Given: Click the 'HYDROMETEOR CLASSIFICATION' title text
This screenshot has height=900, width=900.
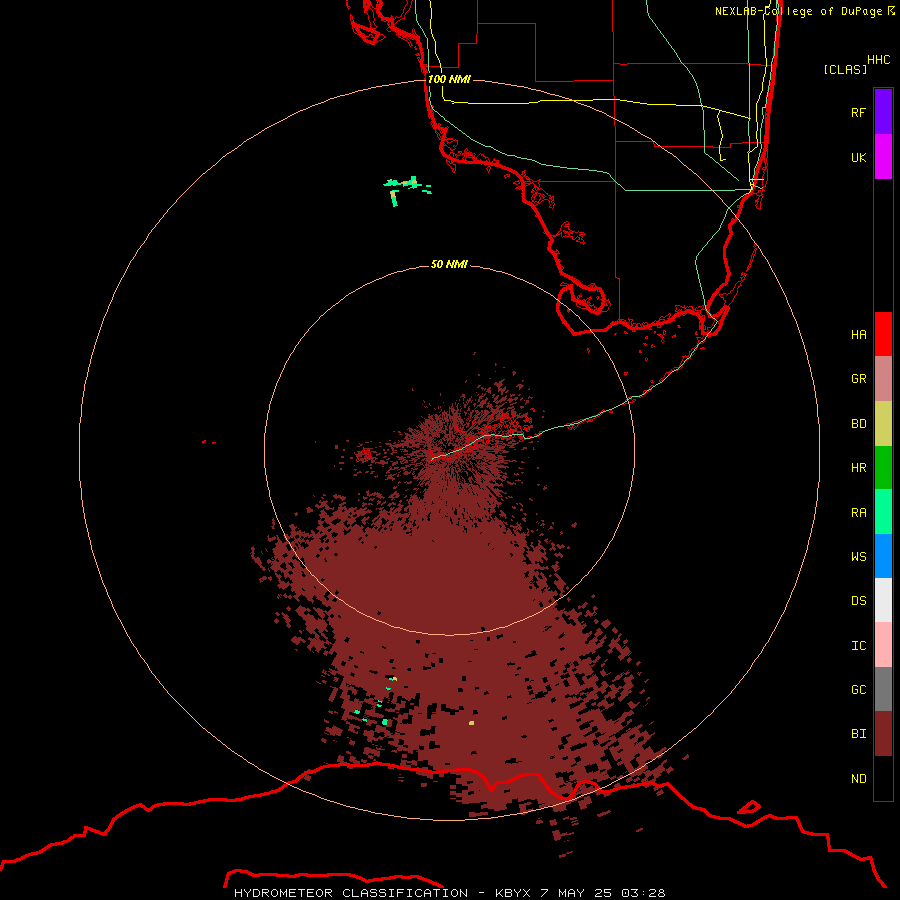Looking at the screenshot, I should click(351, 893).
